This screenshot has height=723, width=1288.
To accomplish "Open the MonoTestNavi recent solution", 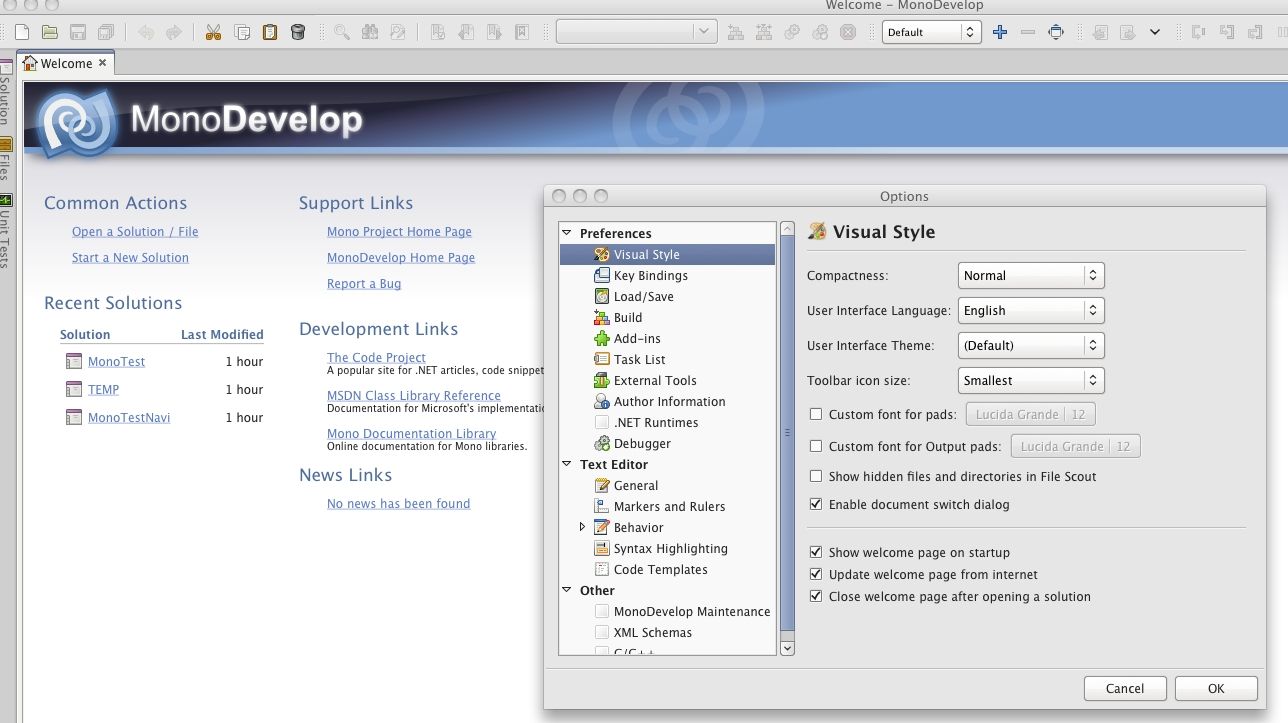I will pos(129,417).
